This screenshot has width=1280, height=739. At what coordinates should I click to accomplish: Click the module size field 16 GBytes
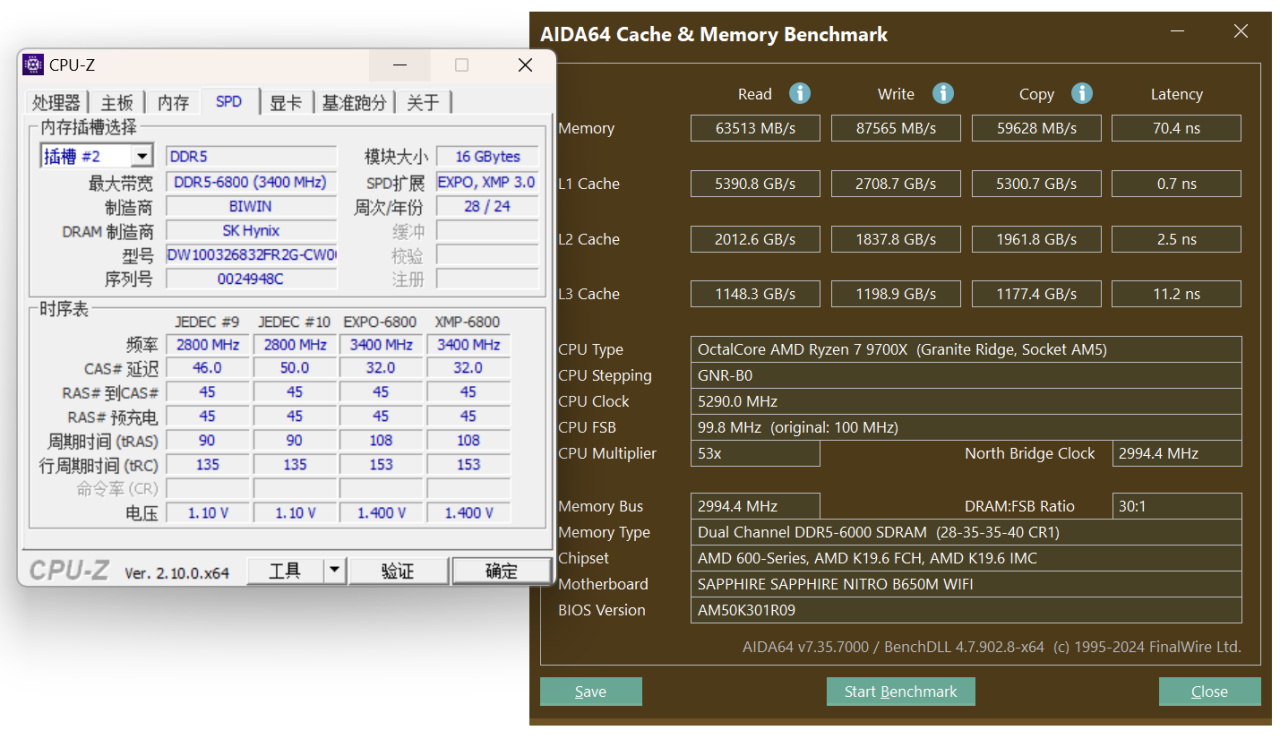point(487,156)
